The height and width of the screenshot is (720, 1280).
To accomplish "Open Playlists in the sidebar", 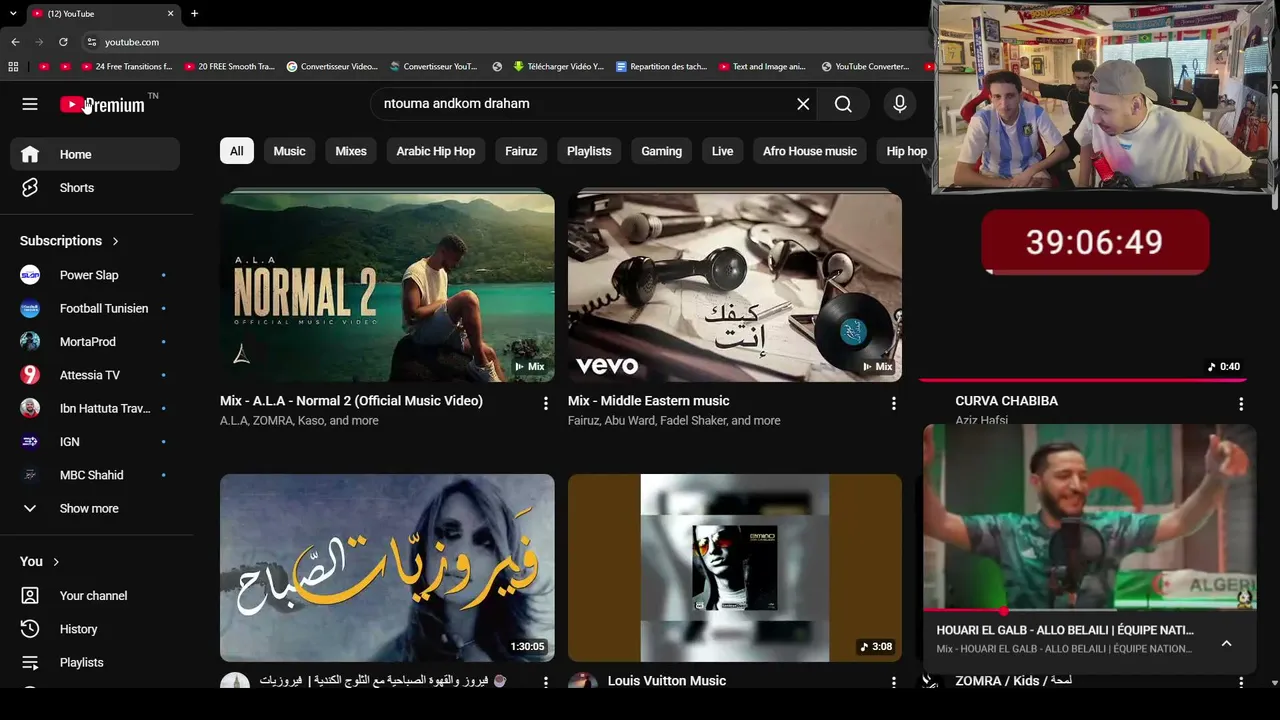I will 95,662.
